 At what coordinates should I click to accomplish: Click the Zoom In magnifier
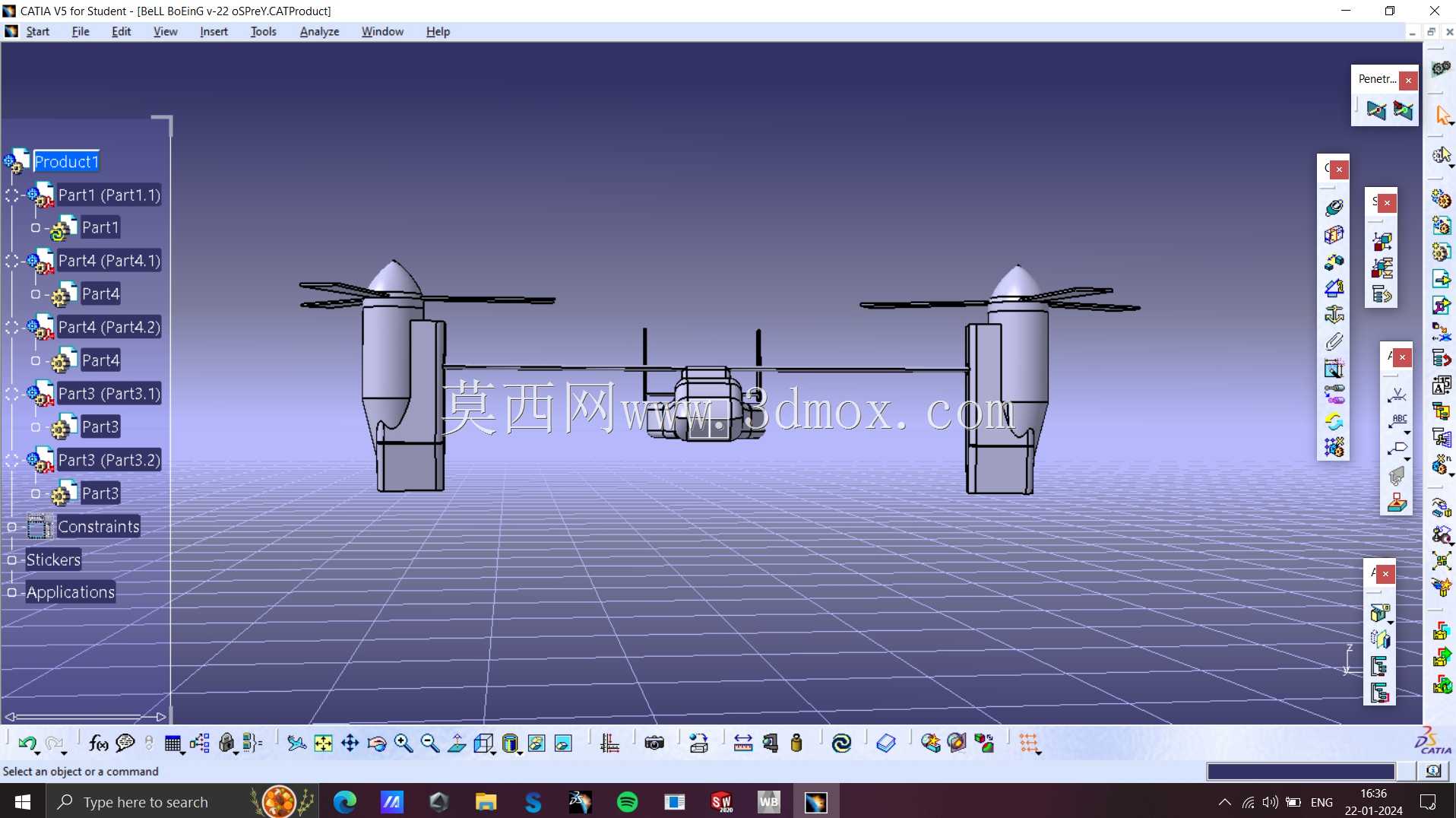(403, 743)
